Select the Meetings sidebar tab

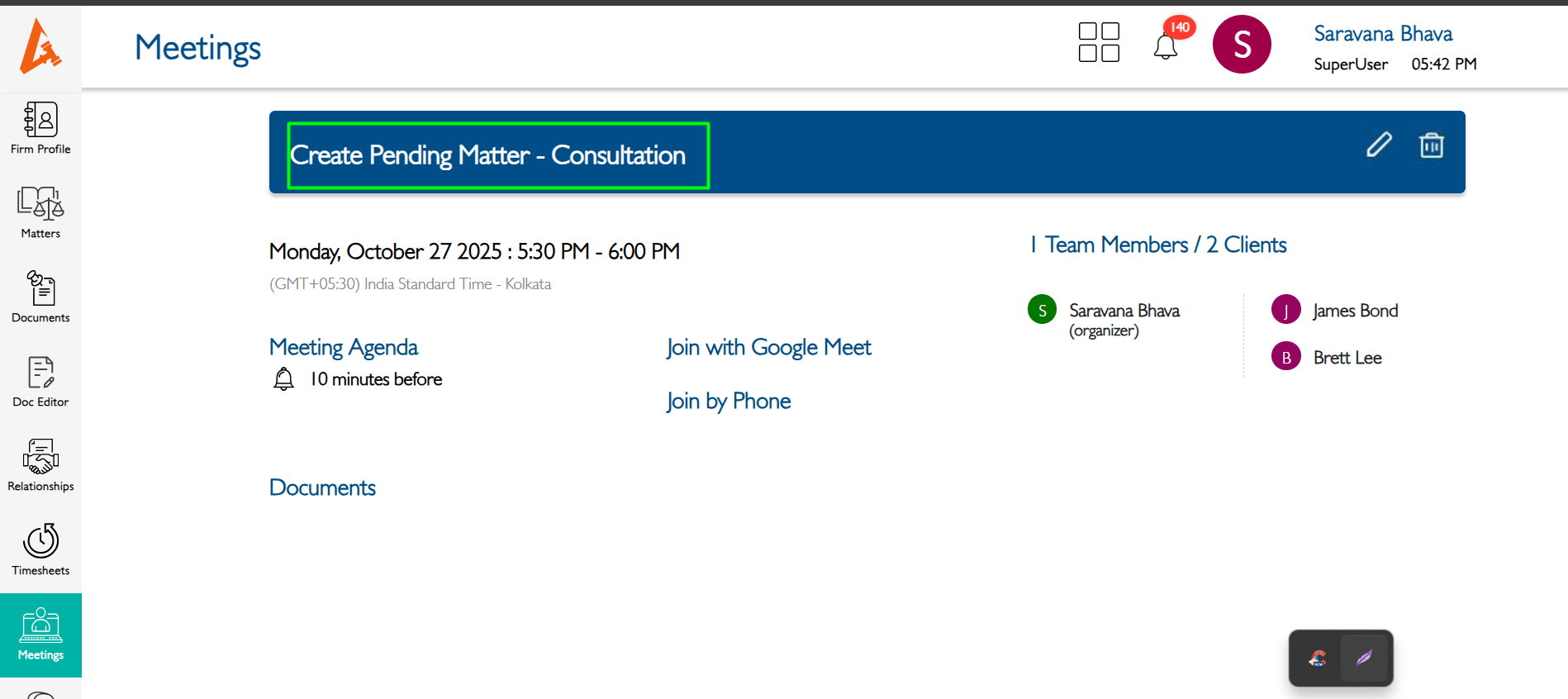40,635
